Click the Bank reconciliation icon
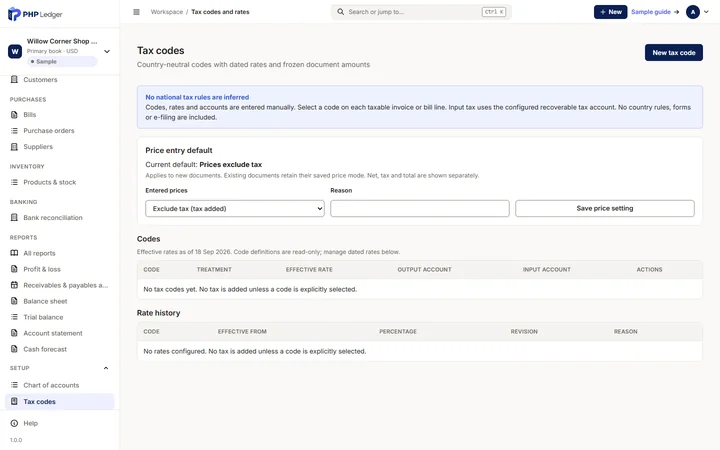Image resolution: width=720 pixels, height=450 pixels. click(14, 217)
